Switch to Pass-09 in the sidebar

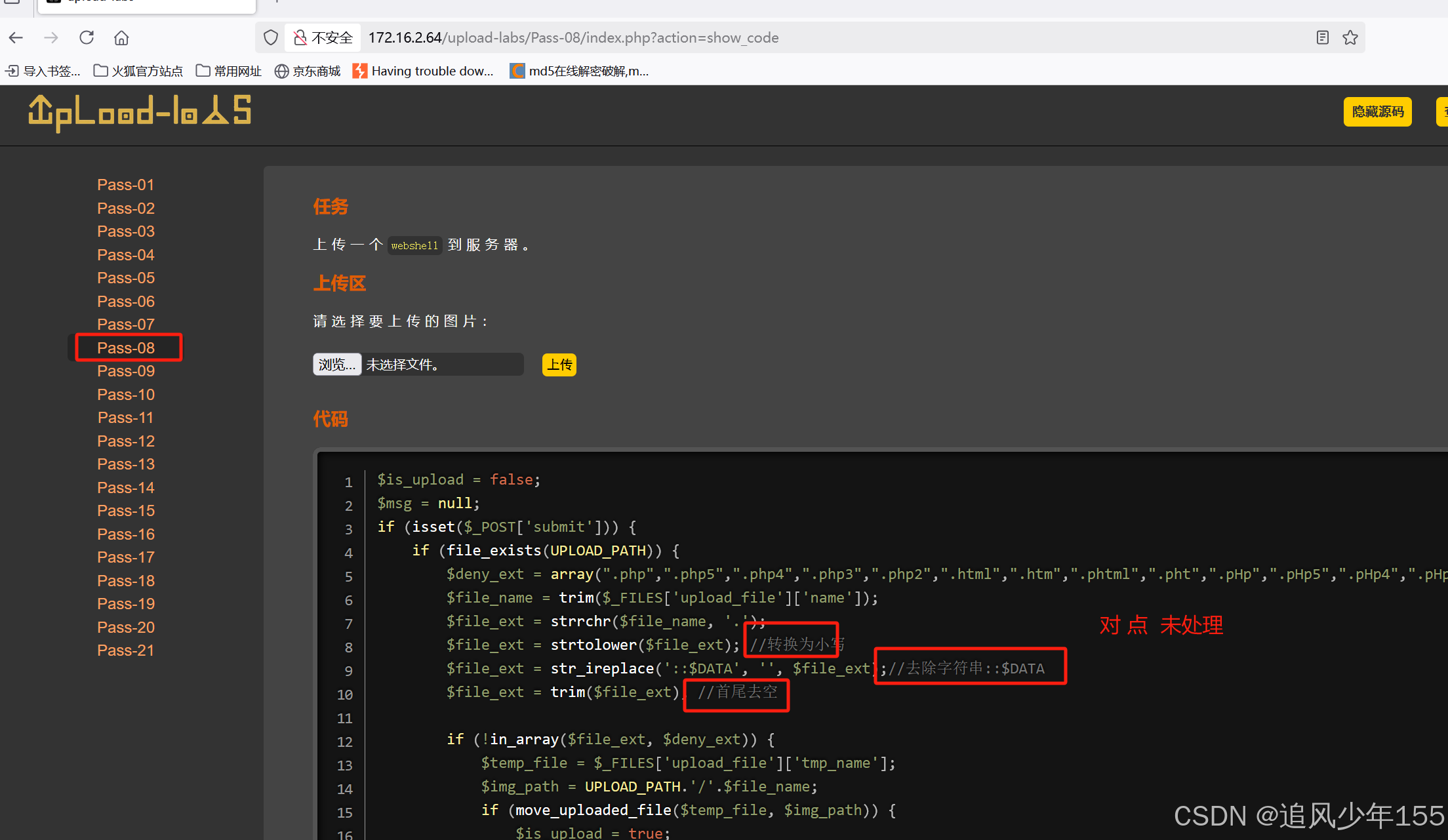coord(126,371)
